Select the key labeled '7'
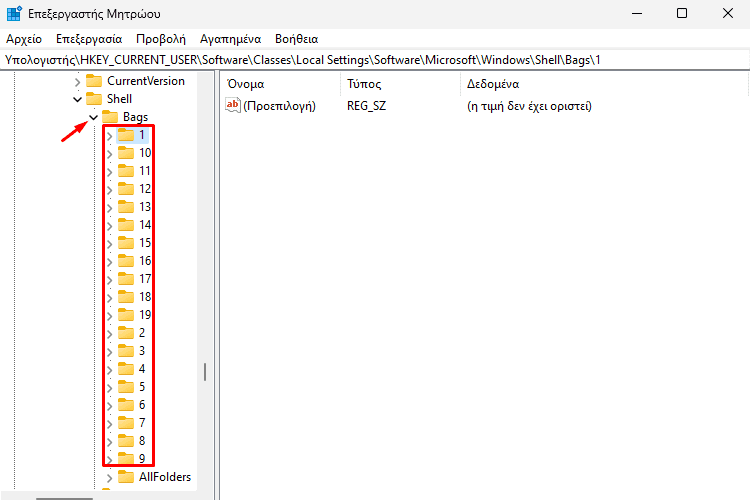The width and height of the screenshot is (750, 500). click(x=142, y=422)
